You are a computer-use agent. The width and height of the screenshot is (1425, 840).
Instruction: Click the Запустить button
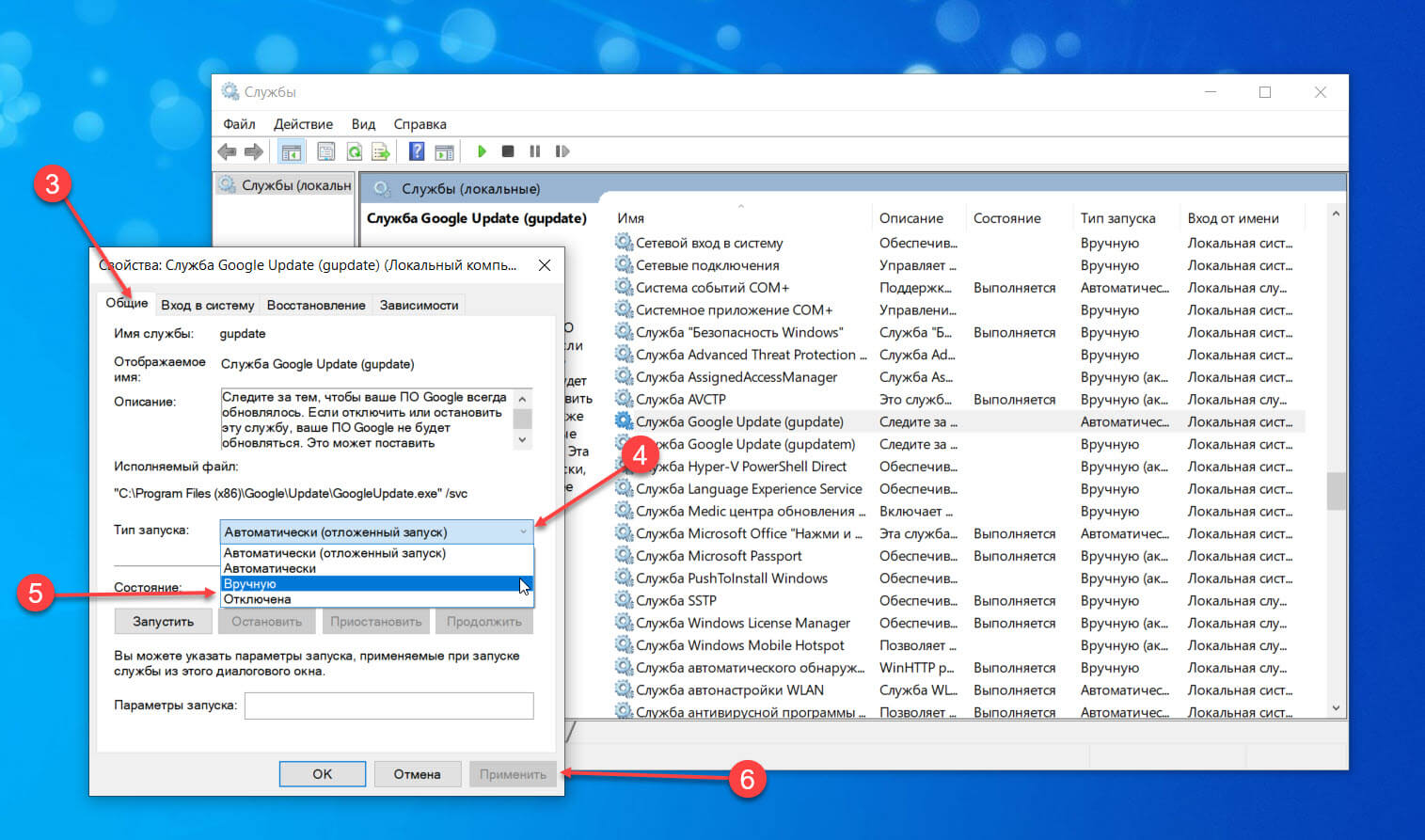point(164,622)
